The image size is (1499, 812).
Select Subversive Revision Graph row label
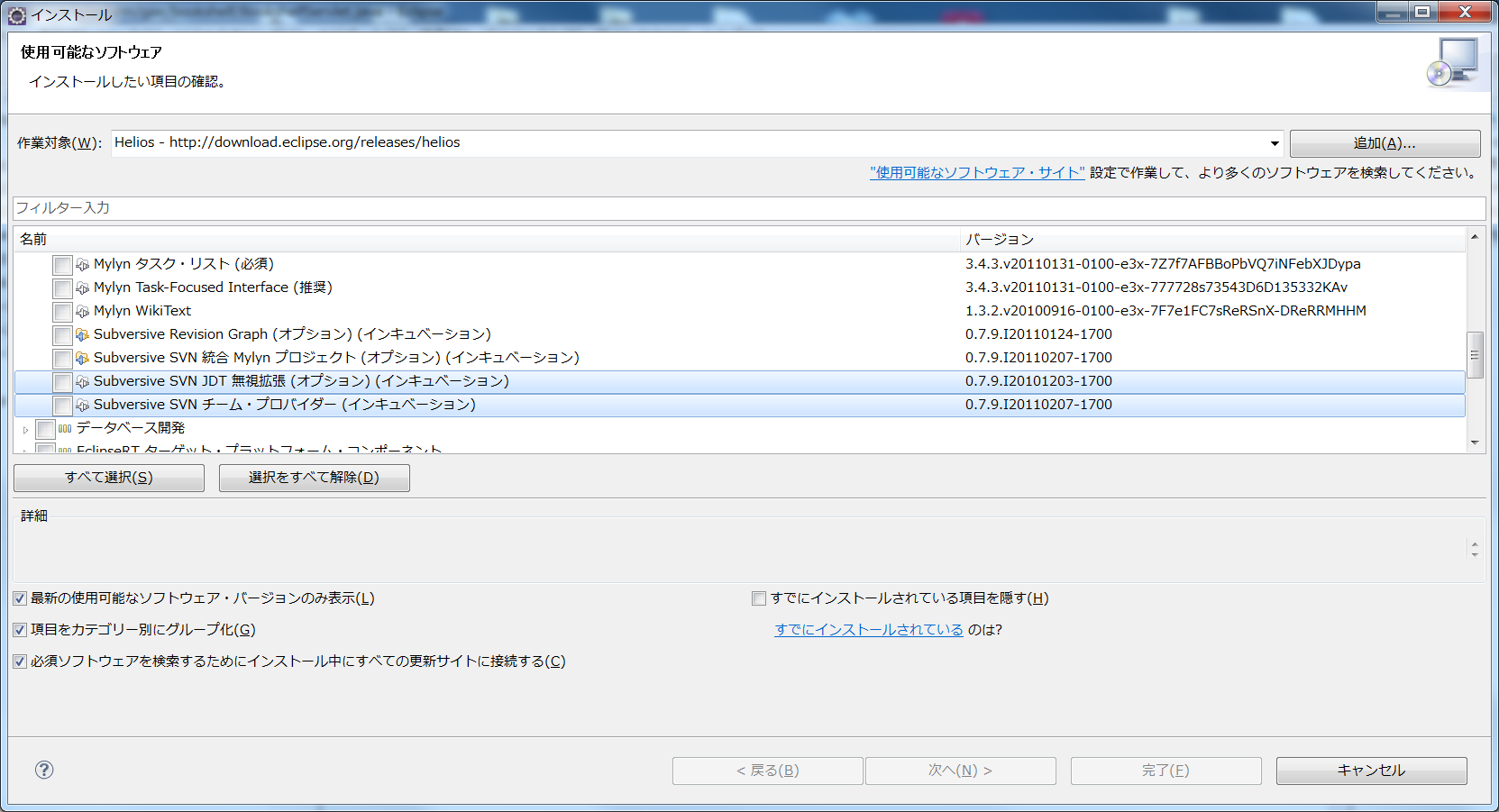point(292,334)
